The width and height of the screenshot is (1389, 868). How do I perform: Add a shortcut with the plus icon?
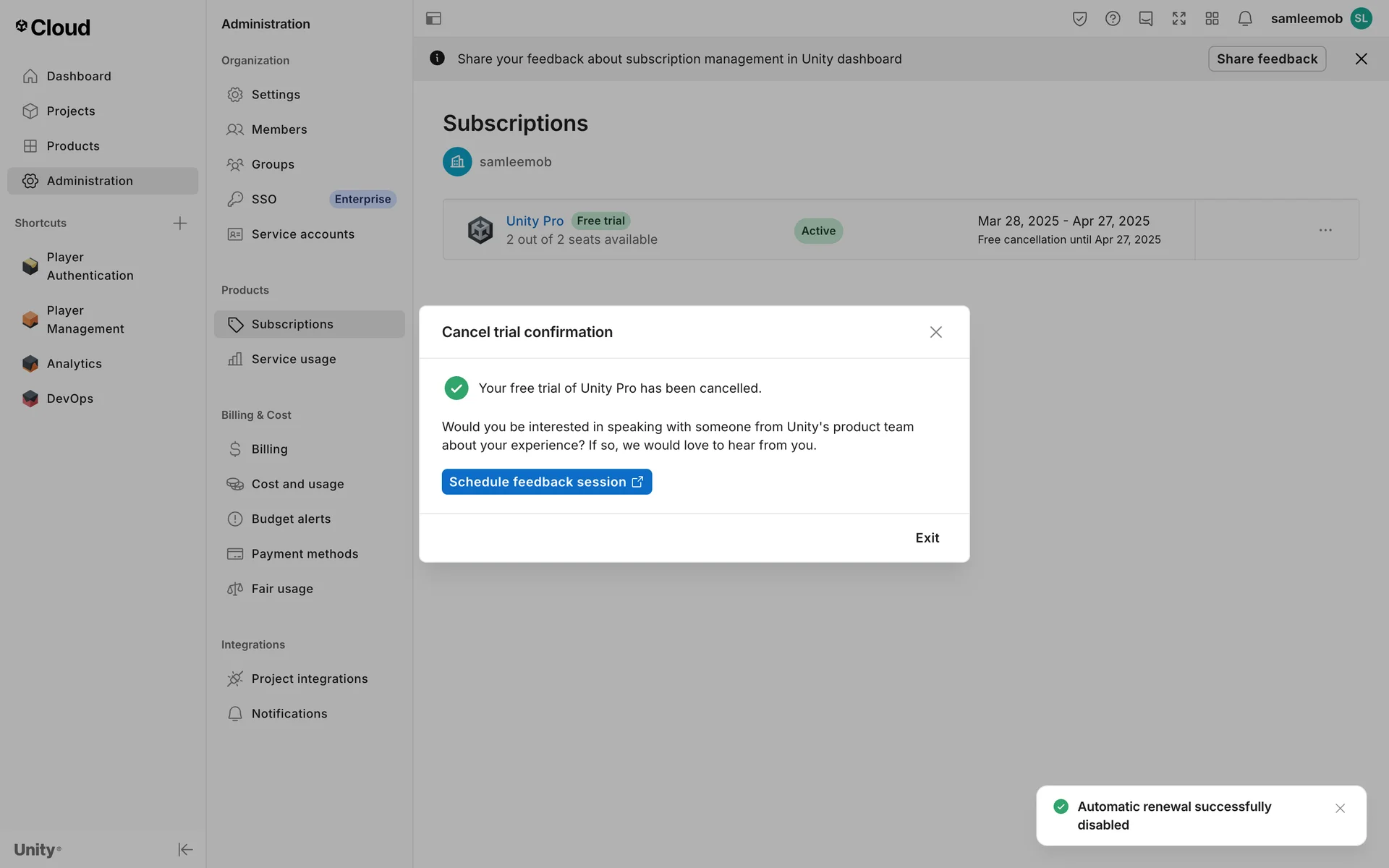pos(180,223)
